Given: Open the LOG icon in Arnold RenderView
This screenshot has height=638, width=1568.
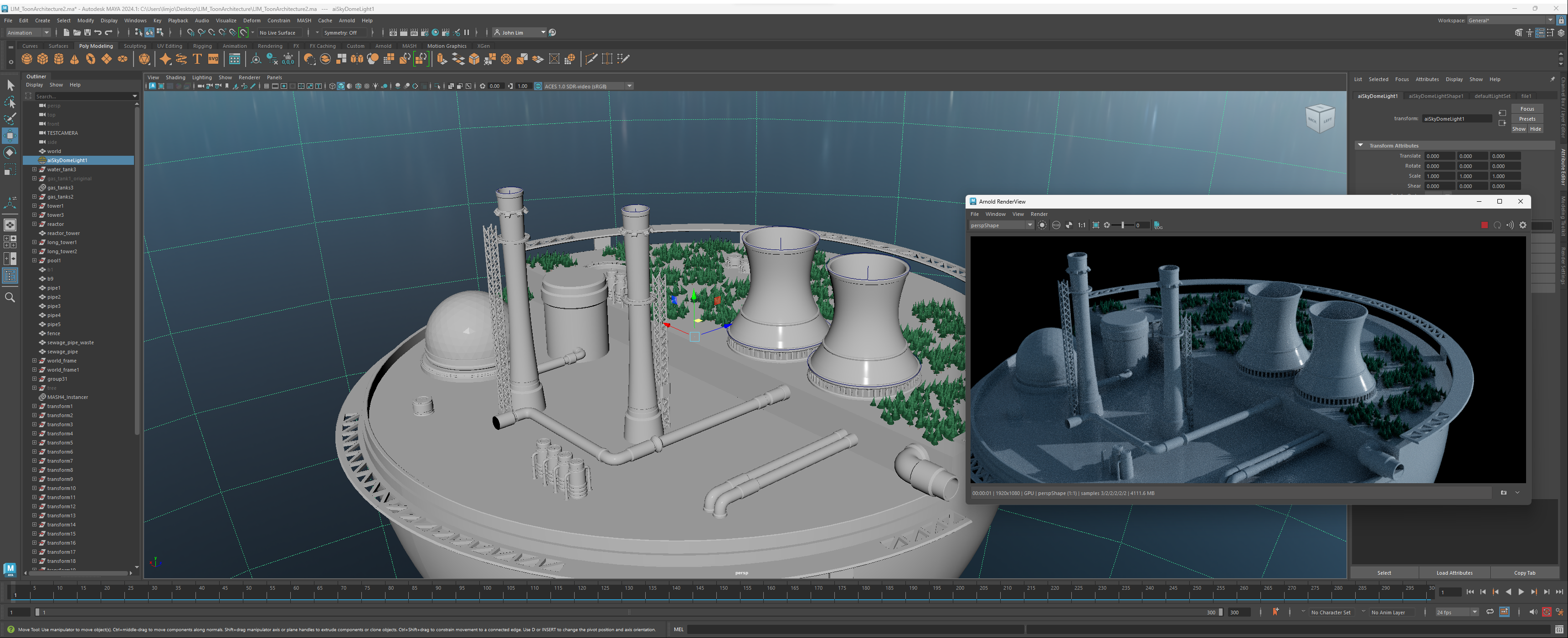Looking at the screenshot, I should pyautogui.click(x=1158, y=225).
